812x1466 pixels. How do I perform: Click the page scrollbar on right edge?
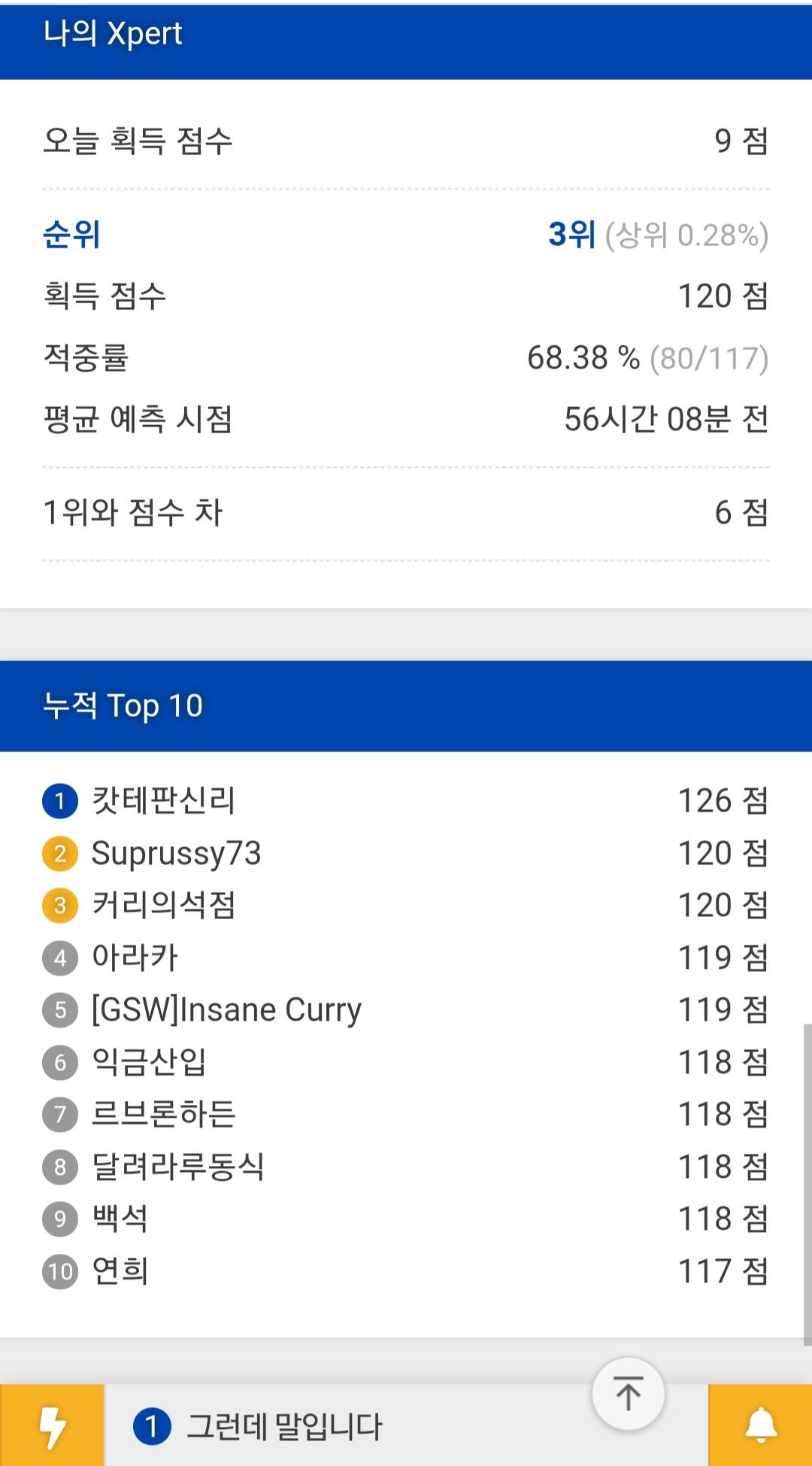pos(807,1185)
